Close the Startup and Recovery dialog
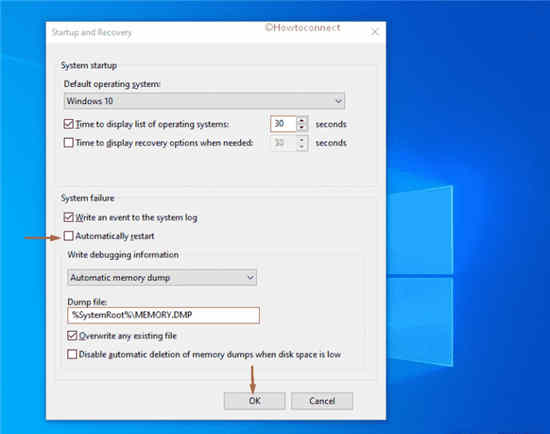 tap(375, 32)
